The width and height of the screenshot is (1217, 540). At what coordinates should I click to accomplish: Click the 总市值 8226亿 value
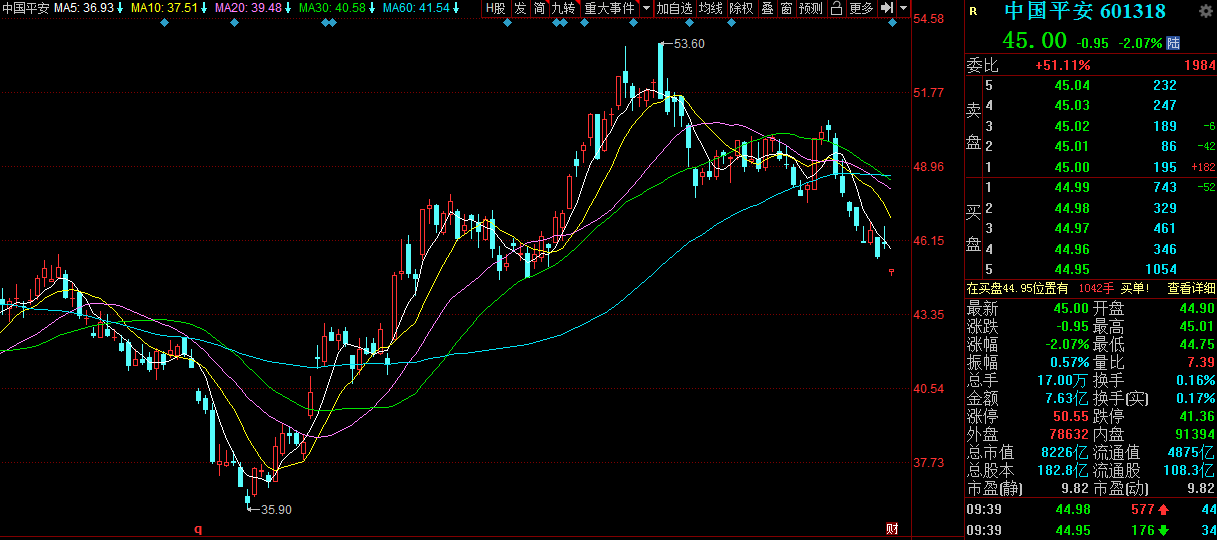click(1065, 453)
